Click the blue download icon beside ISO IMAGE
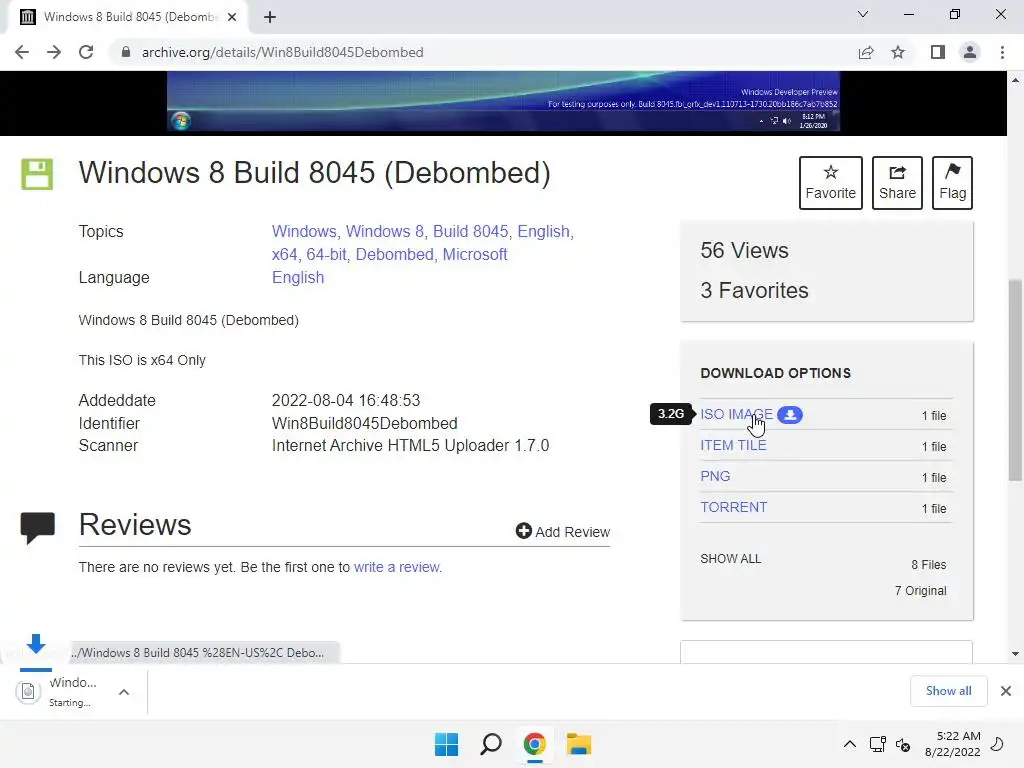The width and height of the screenshot is (1024, 768). 790,415
